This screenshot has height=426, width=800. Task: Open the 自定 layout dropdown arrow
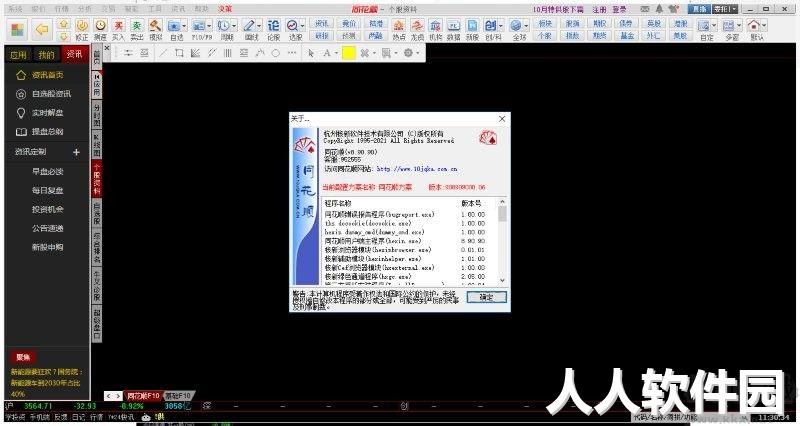[x=714, y=25]
